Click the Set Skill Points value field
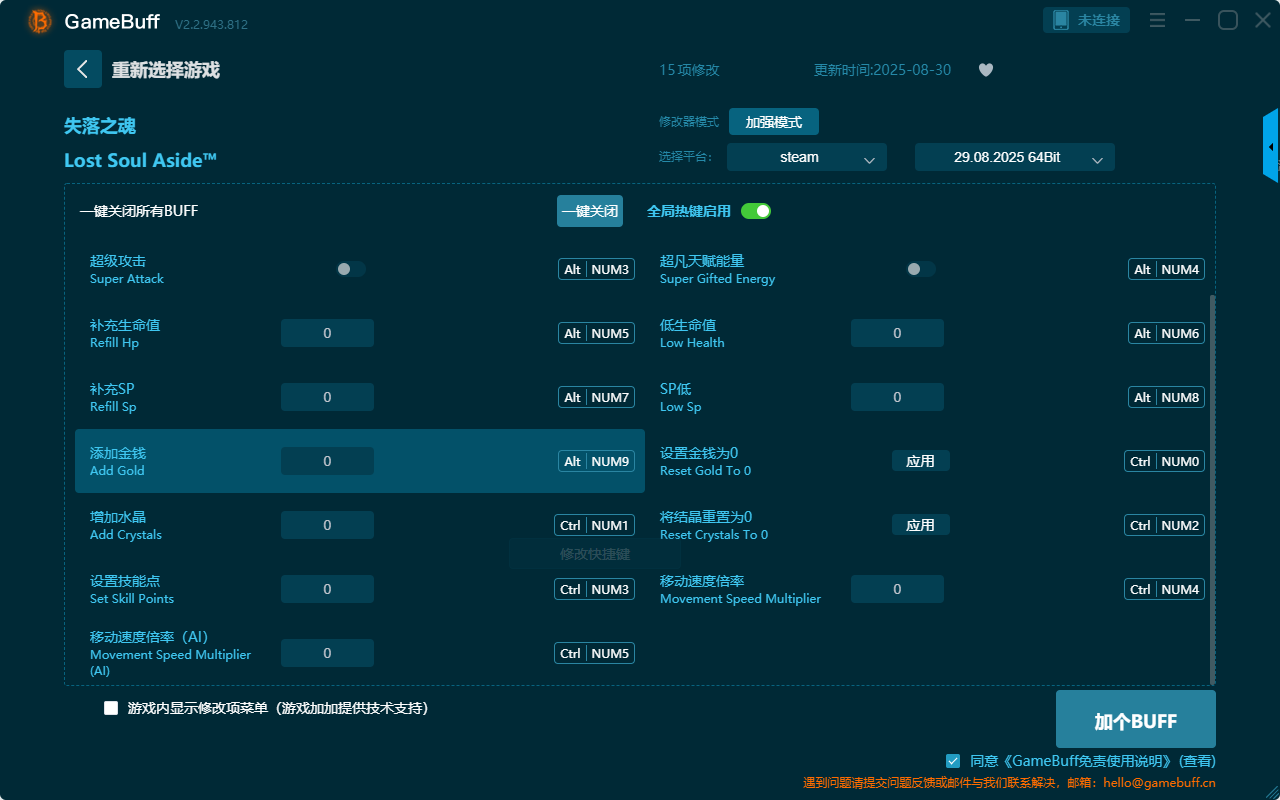Viewport: 1280px width, 800px height. 327,589
